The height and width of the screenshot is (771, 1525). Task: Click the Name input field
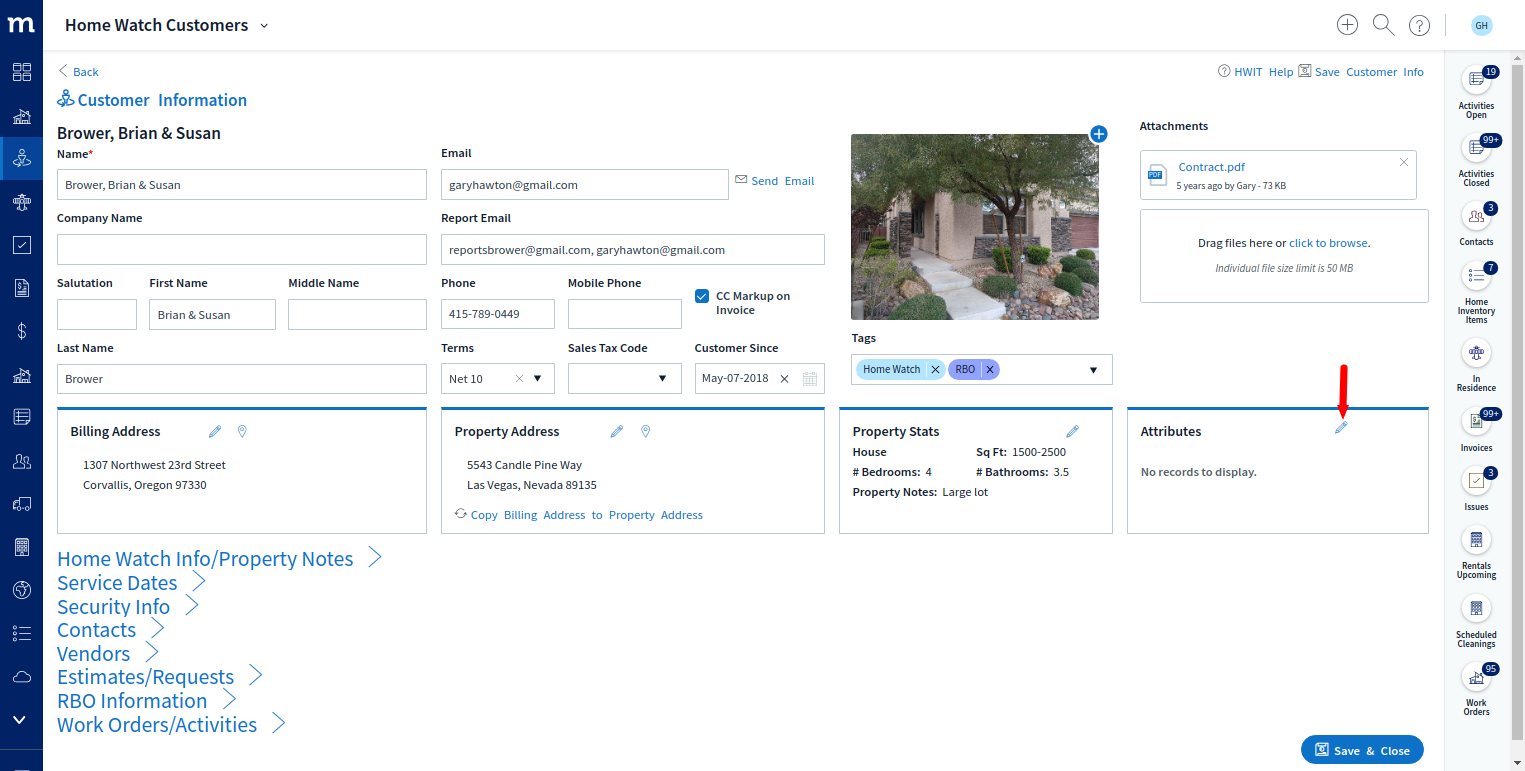pos(242,185)
